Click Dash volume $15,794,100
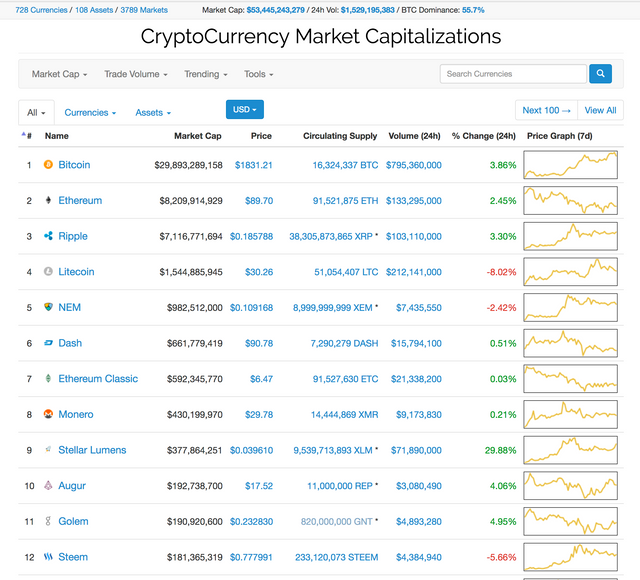The image size is (640, 580). [x=416, y=343]
